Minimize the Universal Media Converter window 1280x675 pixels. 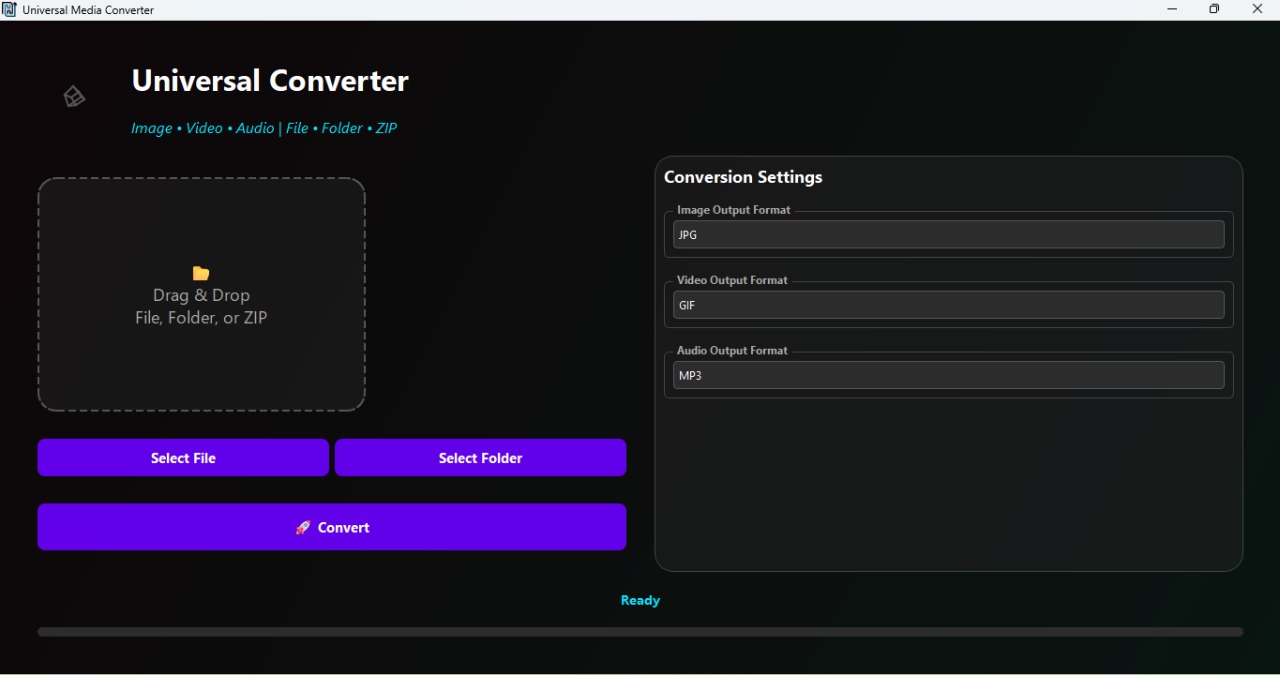1171,9
